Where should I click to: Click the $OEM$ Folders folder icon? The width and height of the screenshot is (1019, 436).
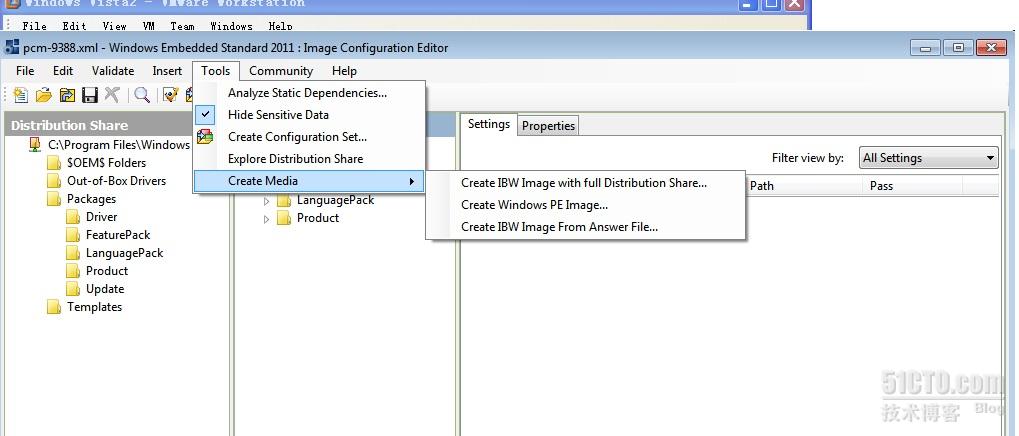click(54, 162)
